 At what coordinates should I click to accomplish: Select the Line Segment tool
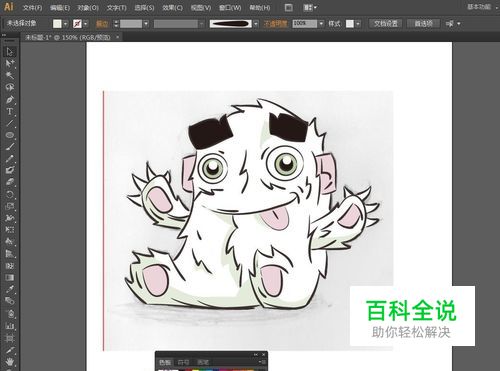point(9,123)
